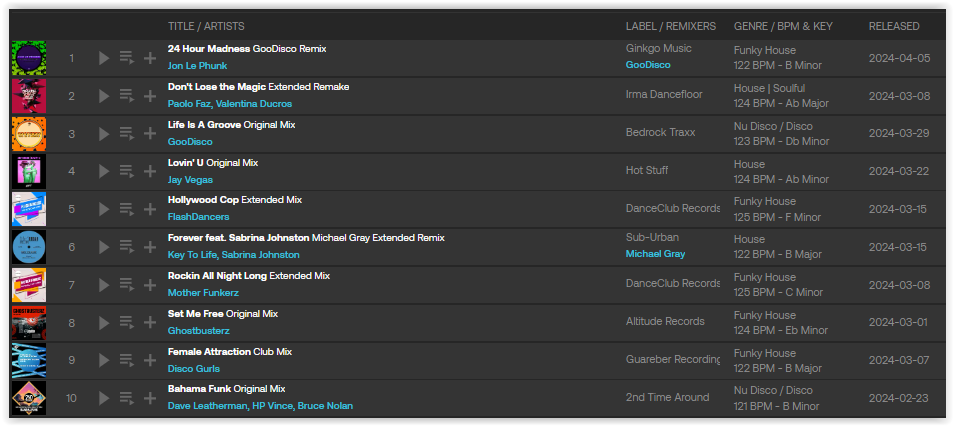The height and width of the screenshot is (426, 954).
Task: Add Bahama Funk to queue
Action: coord(127,399)
